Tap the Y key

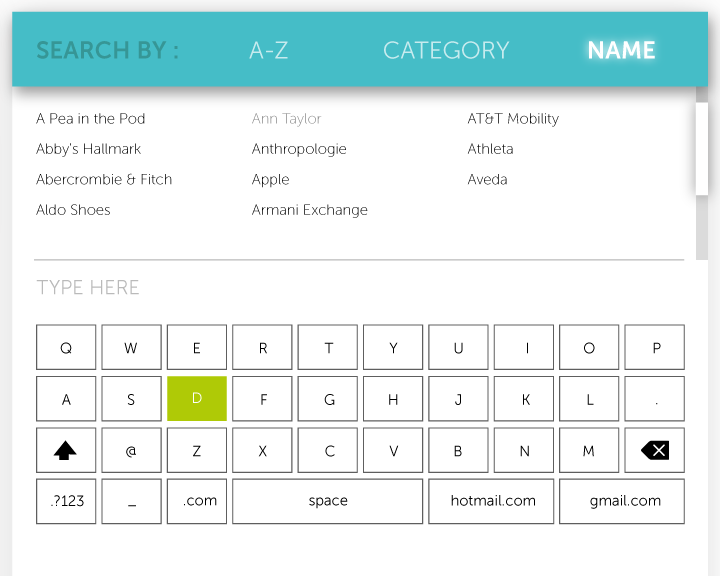(393, 347)
